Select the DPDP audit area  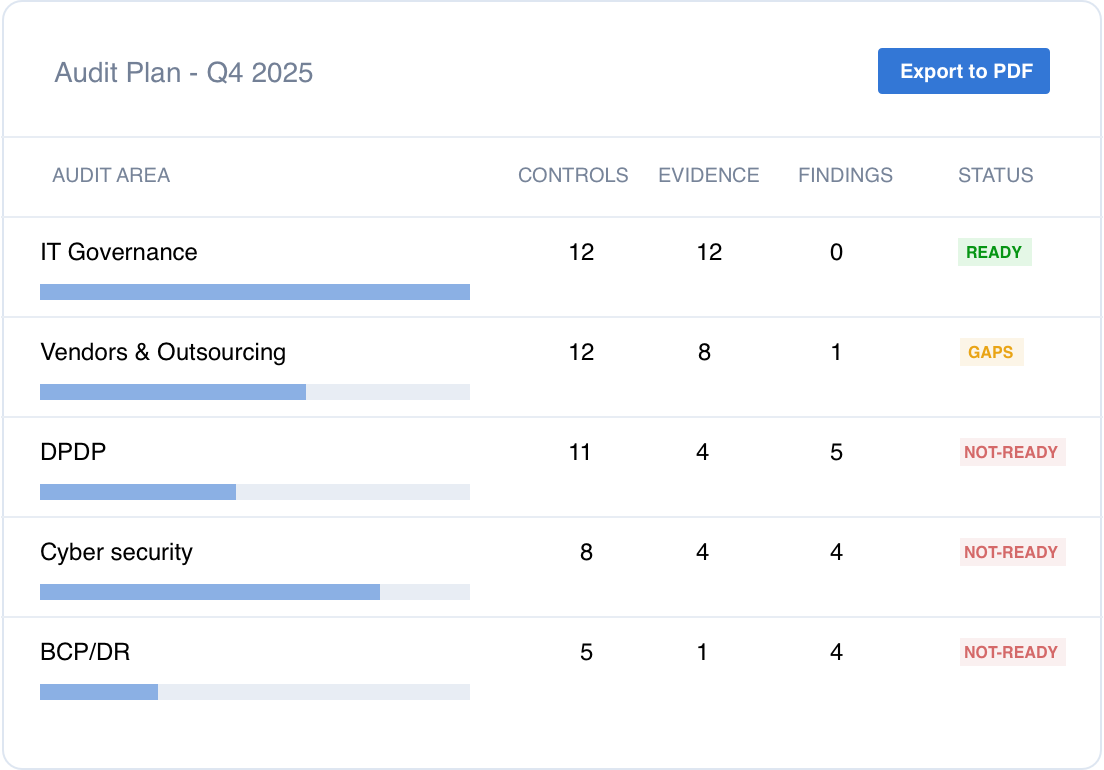click(x=73, y=452)
